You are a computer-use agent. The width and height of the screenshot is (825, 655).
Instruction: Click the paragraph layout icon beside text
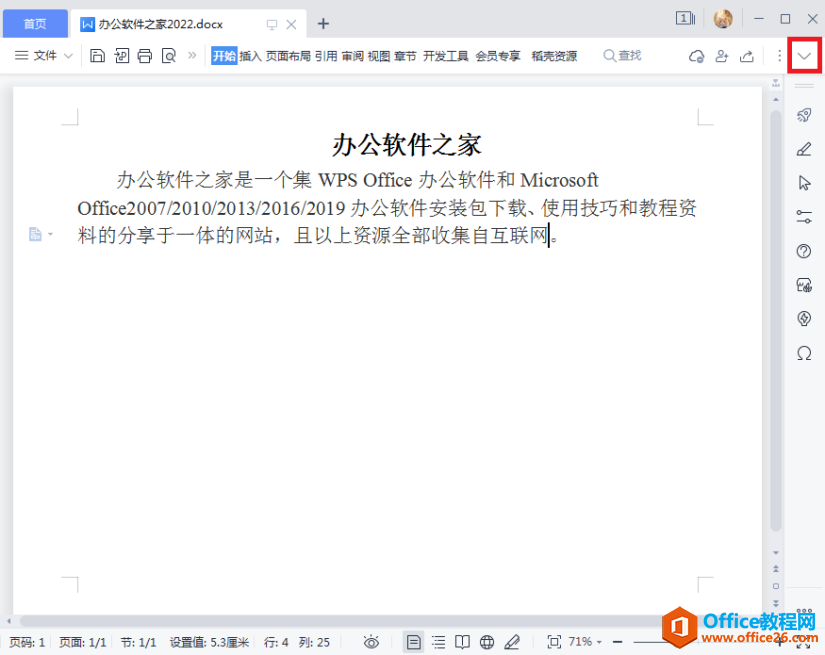[x=35, y=234]
